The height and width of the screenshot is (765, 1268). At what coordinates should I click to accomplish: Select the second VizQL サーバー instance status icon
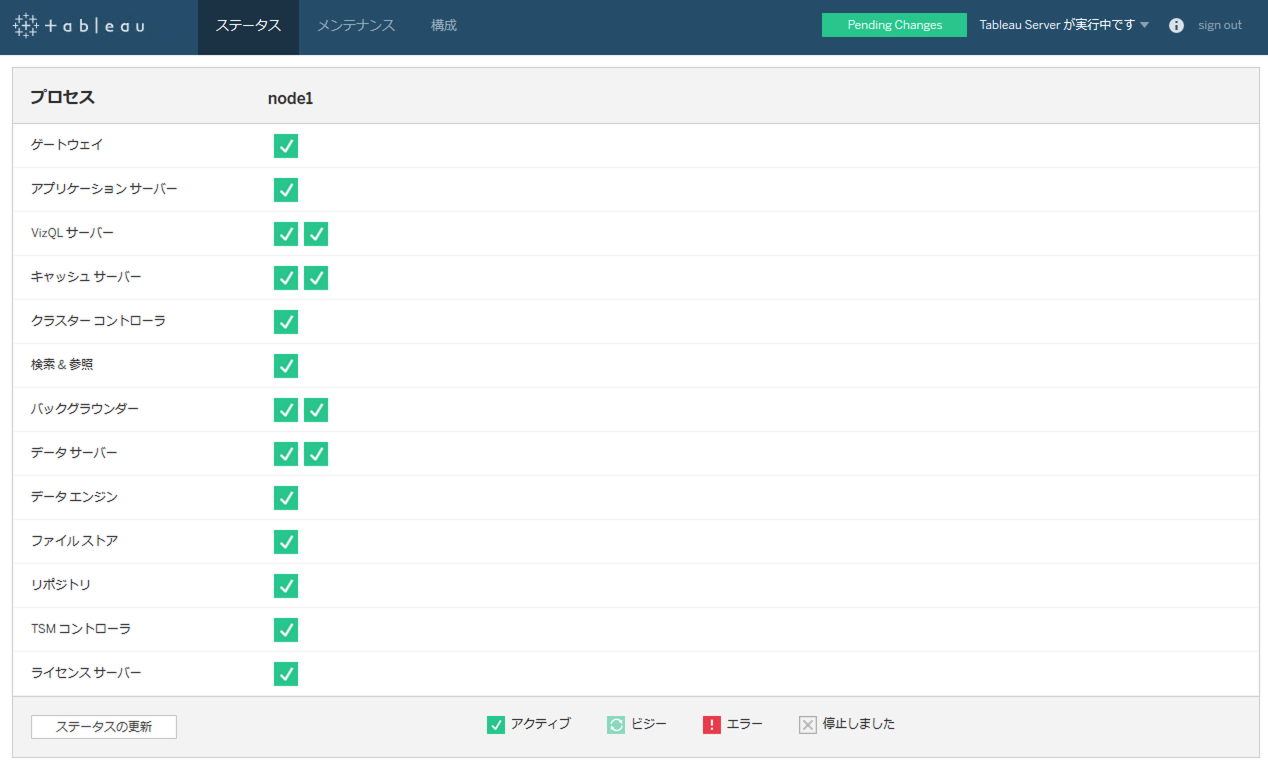316,233
